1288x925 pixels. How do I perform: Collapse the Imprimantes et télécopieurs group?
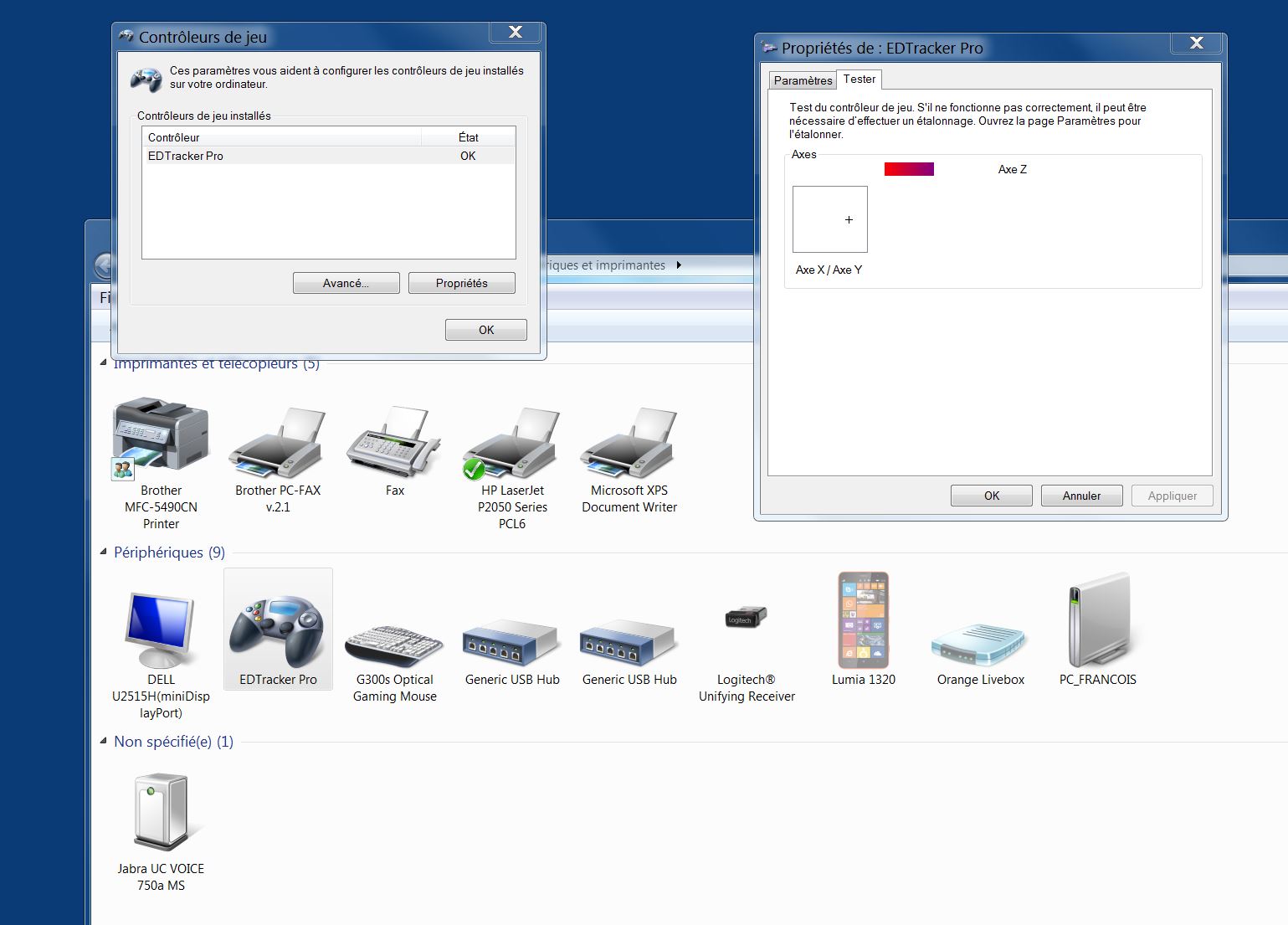[104, 363]
